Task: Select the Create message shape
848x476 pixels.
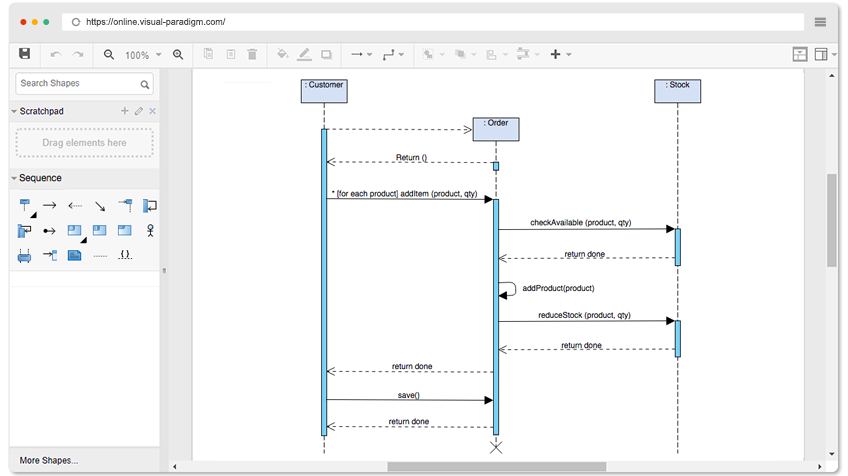Action: (125, 205)
